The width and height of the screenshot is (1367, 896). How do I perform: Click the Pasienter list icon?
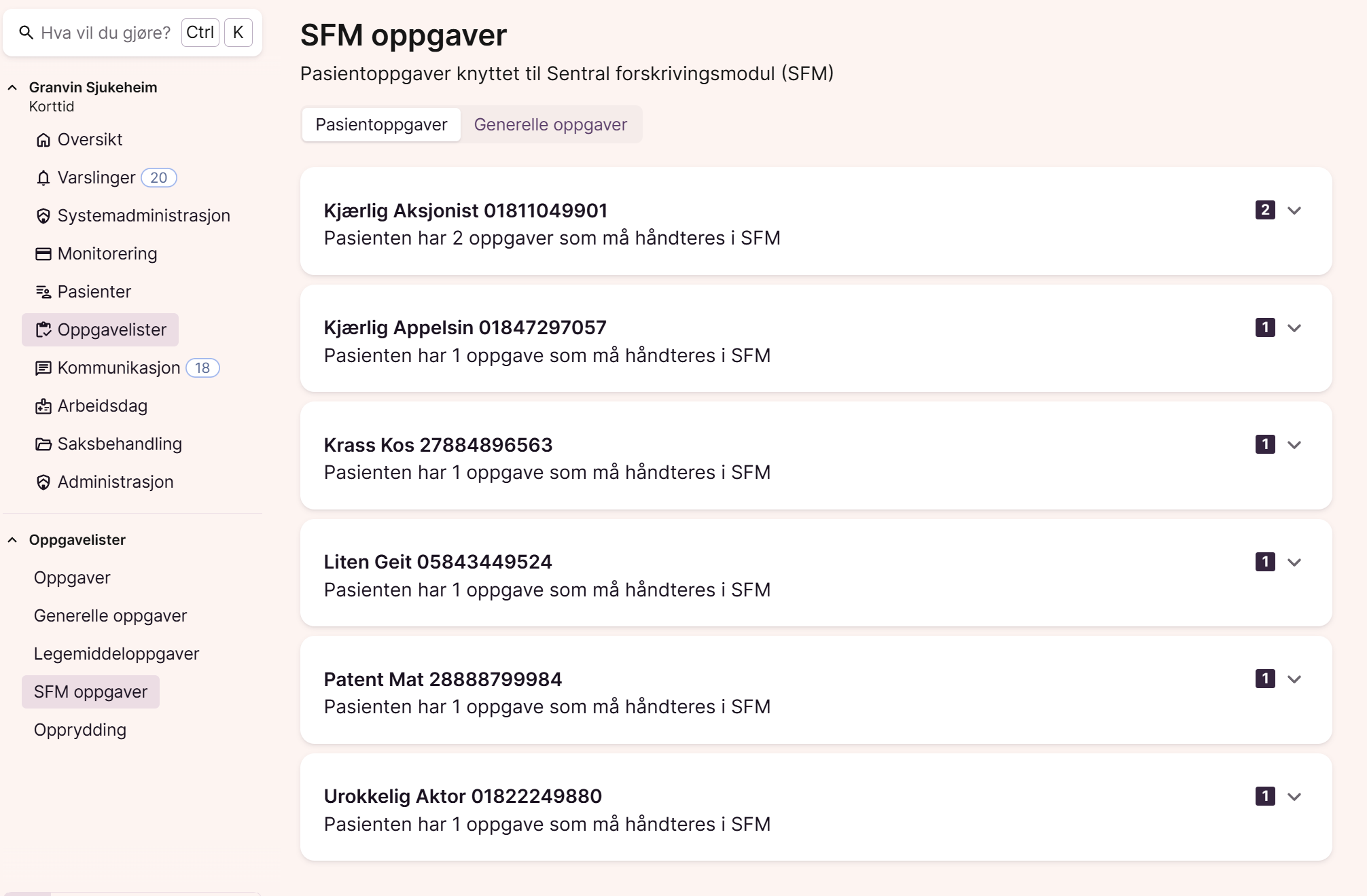click(x=43, y=292)
